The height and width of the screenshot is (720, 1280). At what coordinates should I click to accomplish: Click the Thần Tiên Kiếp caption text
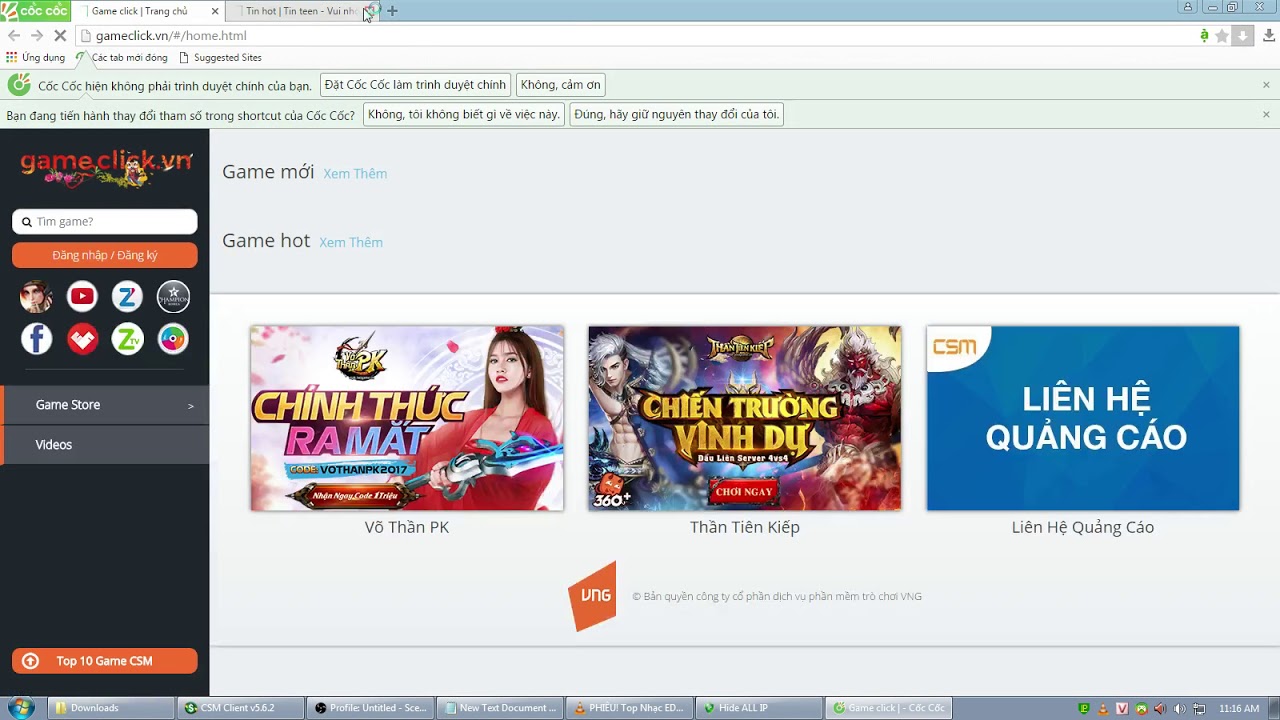[745, 527]
